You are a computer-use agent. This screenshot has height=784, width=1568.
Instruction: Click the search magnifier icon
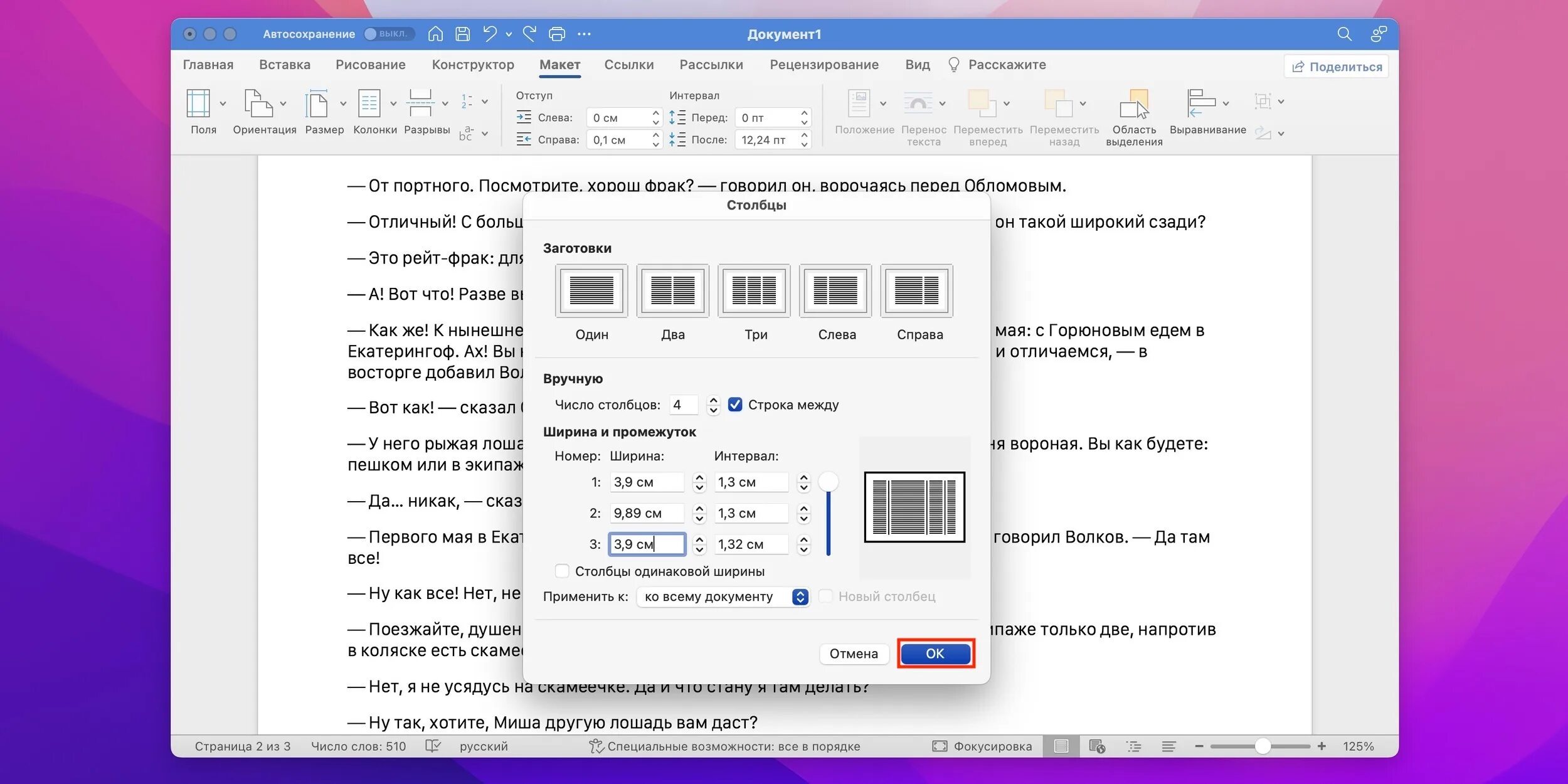point(1343,34)
